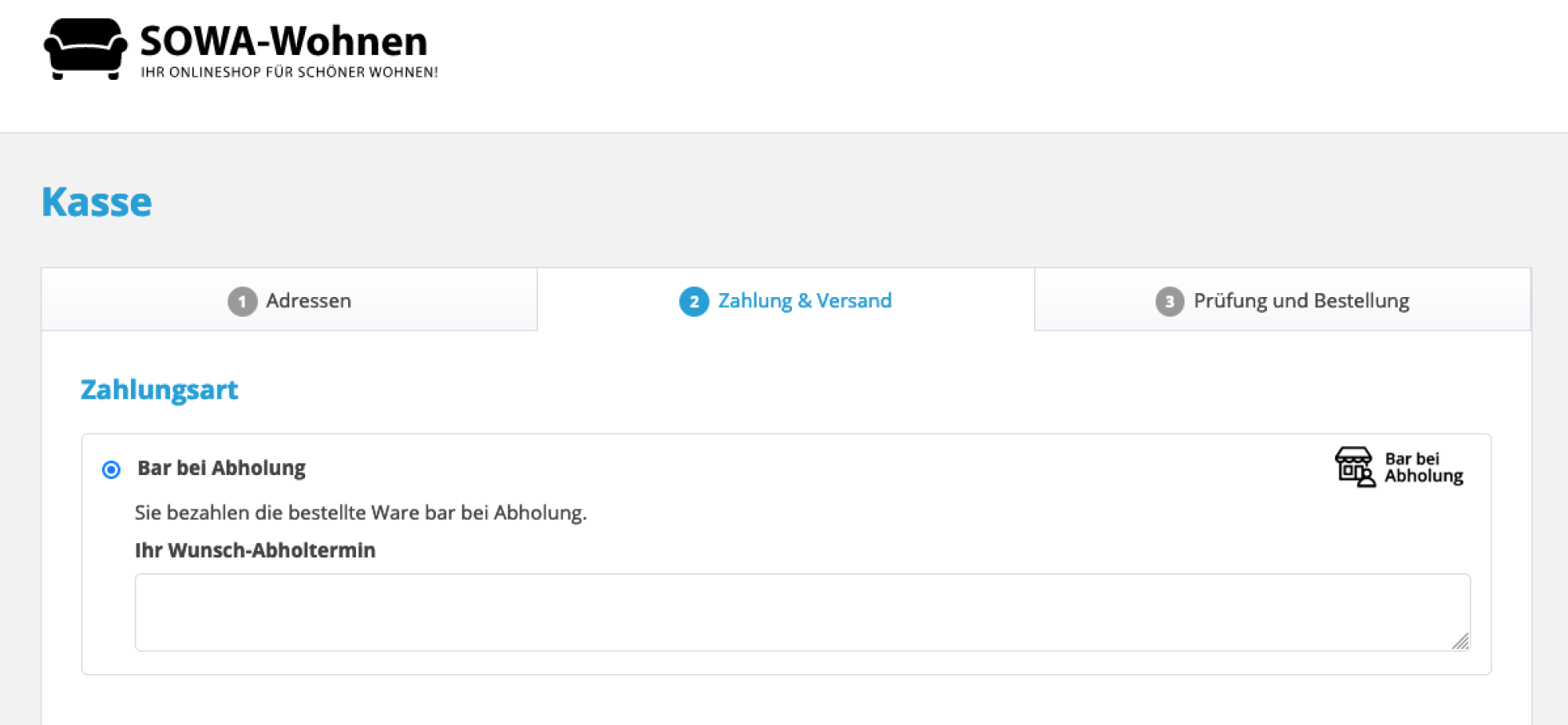Click the bold Bar bei Abholung option label

click(x=221, y=468)
